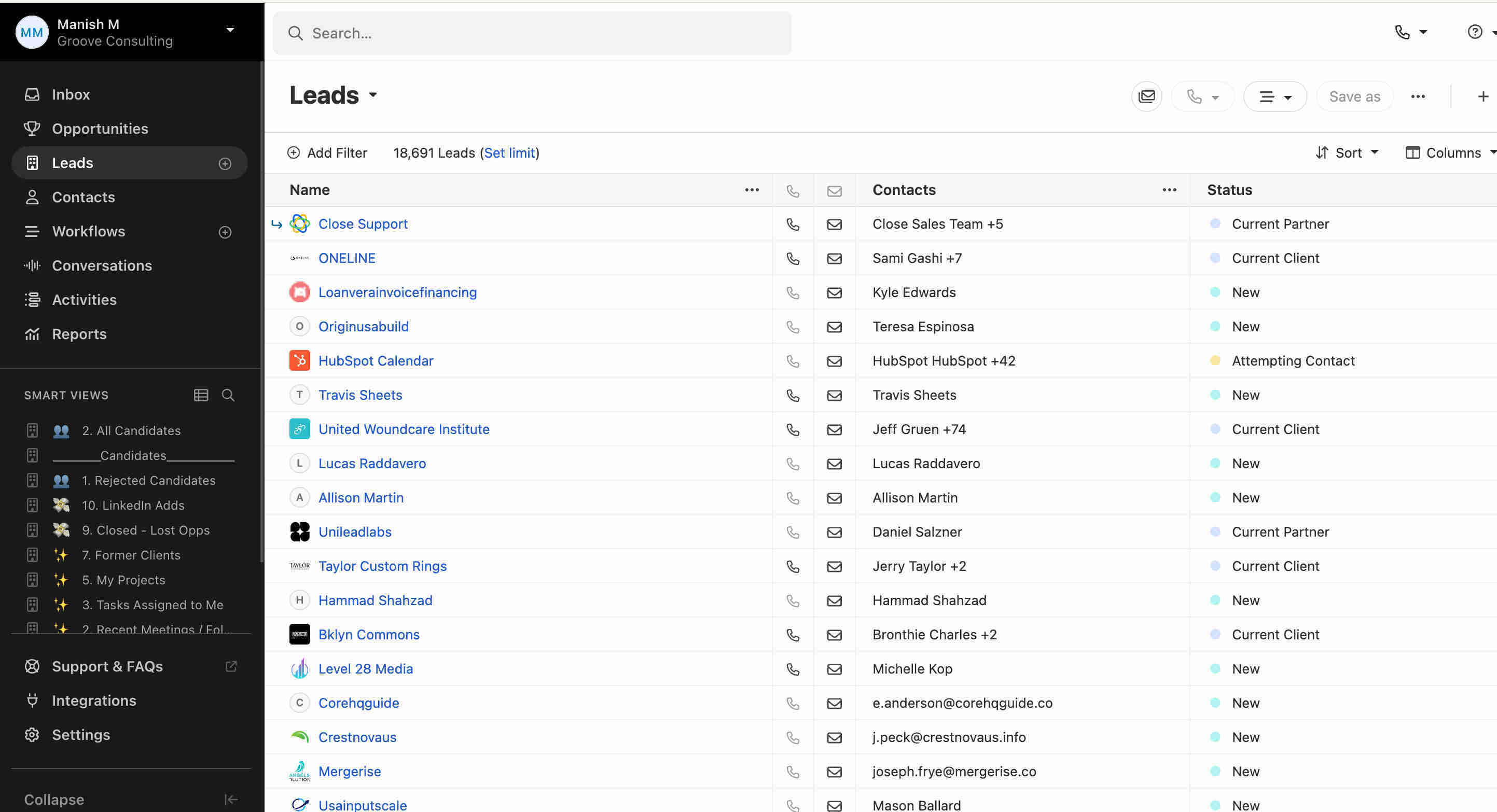Open the Crestnovaus lead
The height and width of the screenshot is (812, 1497).
pyautogui.click(x=357, y=737)
